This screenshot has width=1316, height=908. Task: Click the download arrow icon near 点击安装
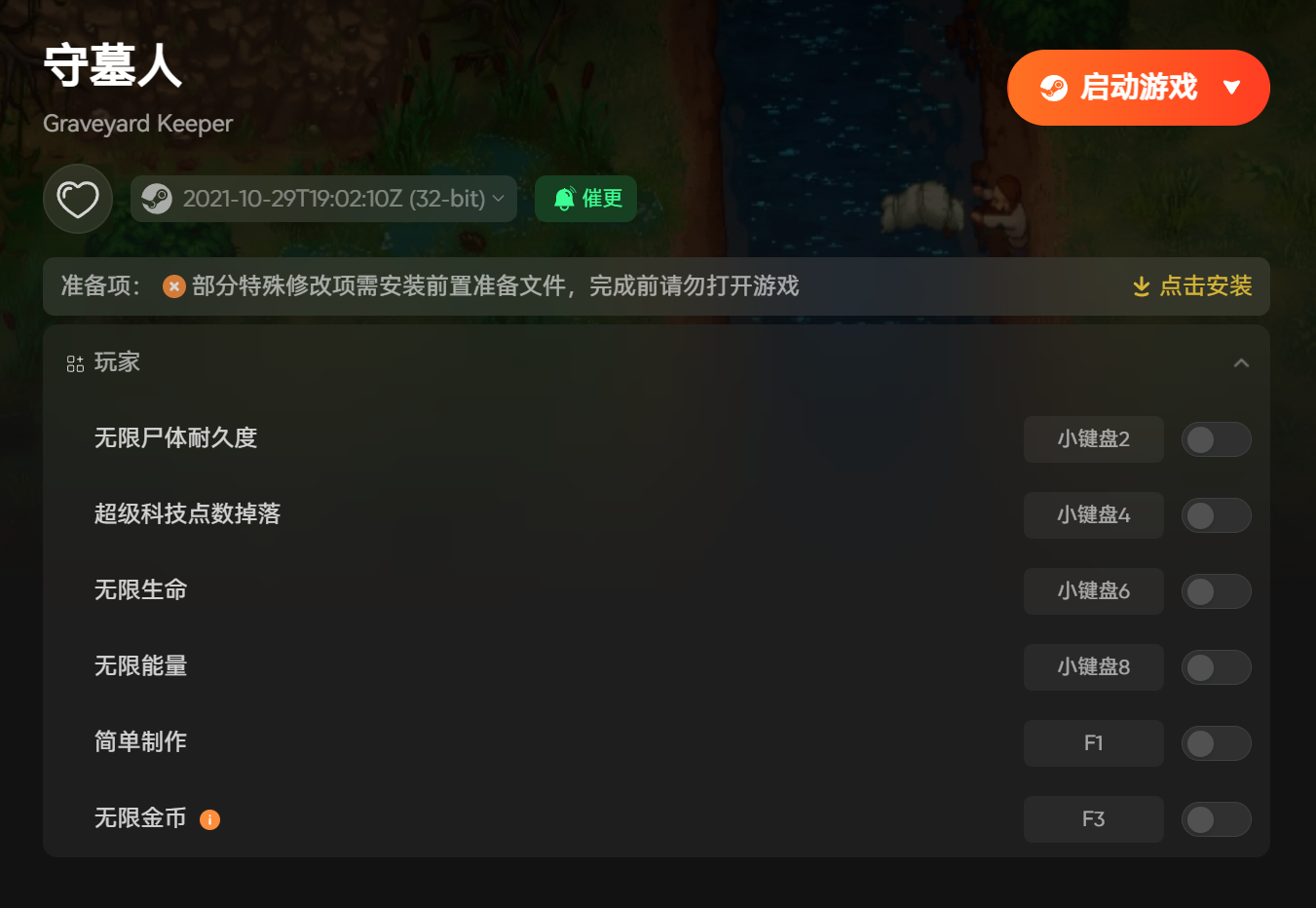pyautogui.click(x=1142, y=286)
